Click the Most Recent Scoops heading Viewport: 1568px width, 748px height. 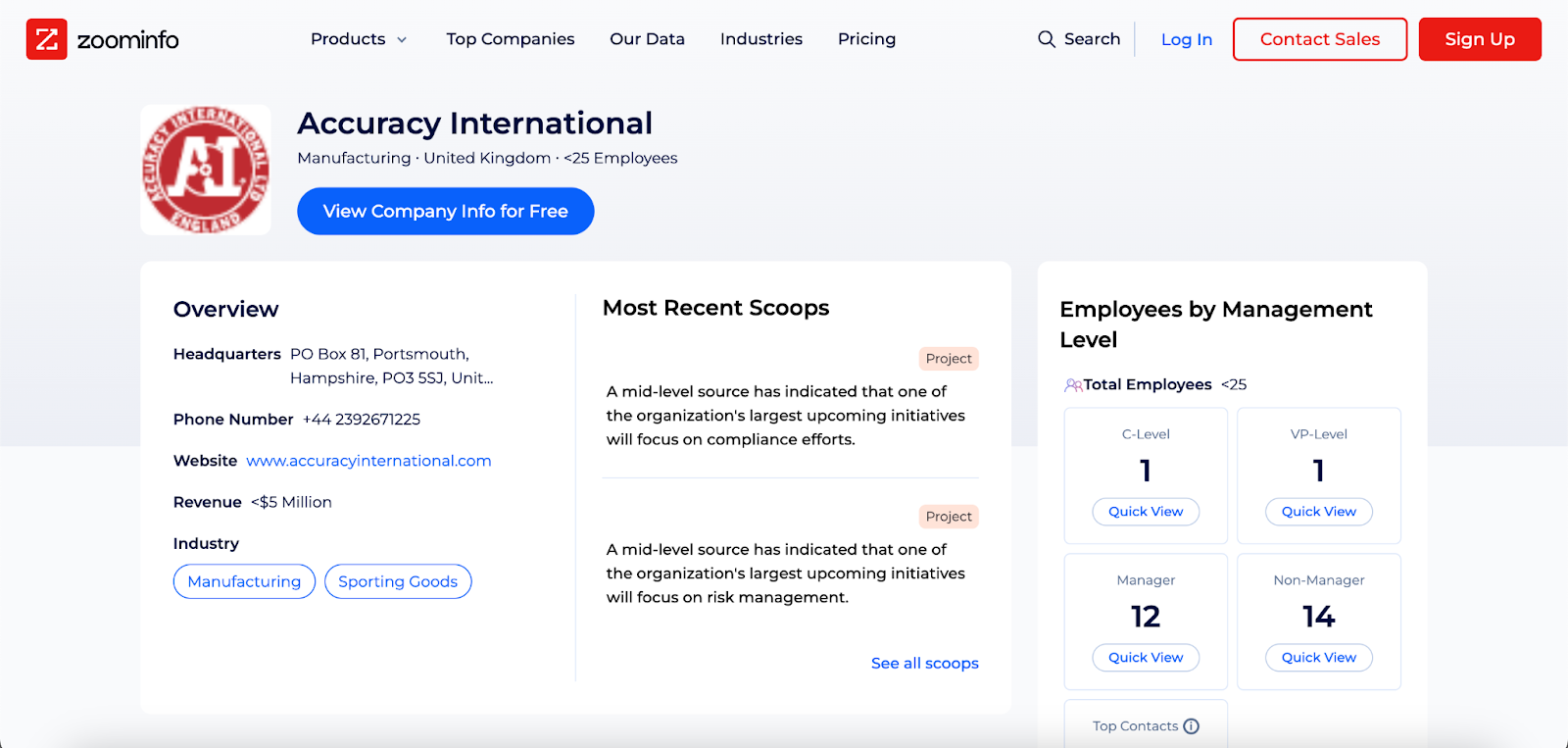[x=716, y=308]
